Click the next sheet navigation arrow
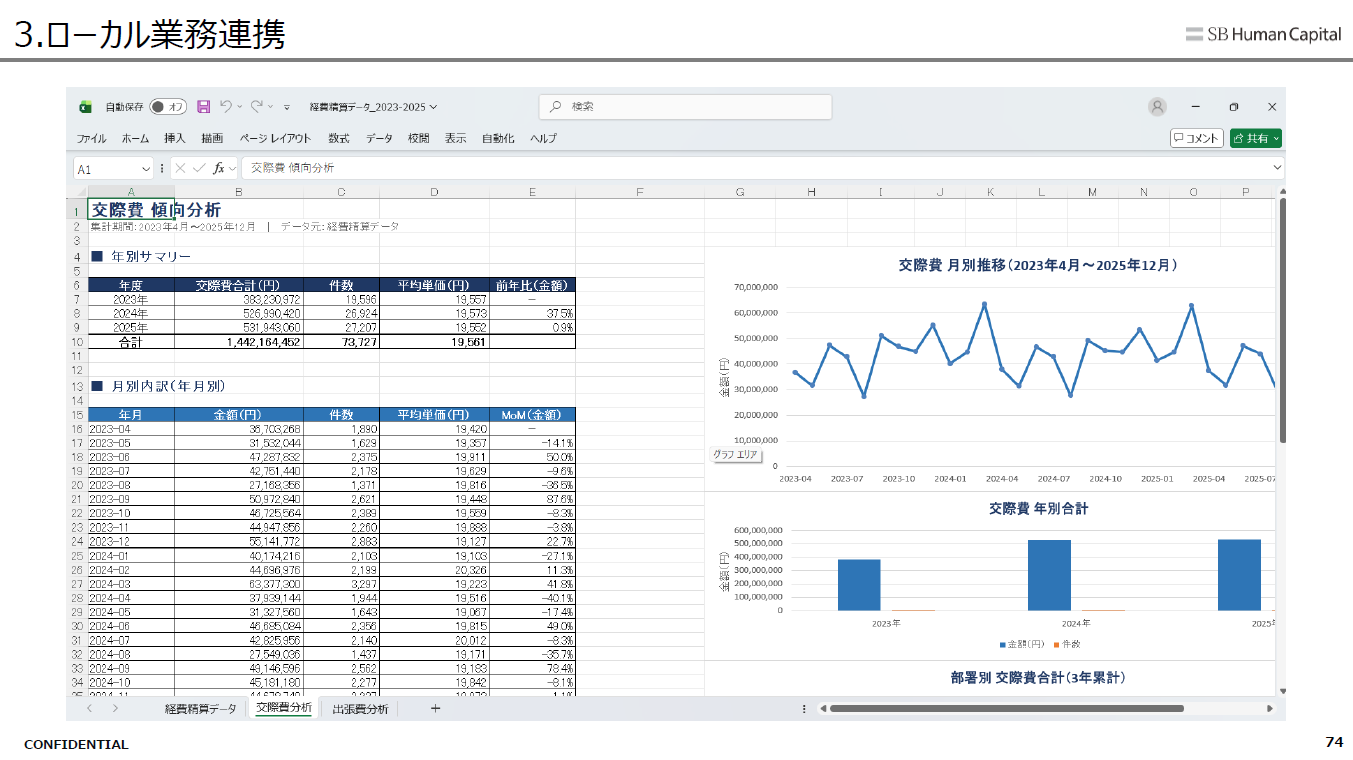 click(x=115, y=708)
